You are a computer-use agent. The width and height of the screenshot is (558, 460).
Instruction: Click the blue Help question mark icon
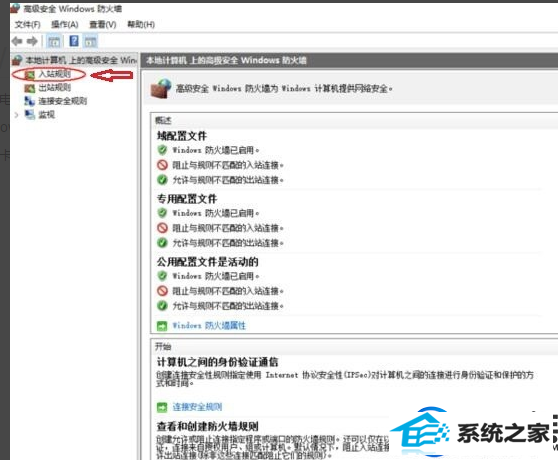[x=74, y=41]
